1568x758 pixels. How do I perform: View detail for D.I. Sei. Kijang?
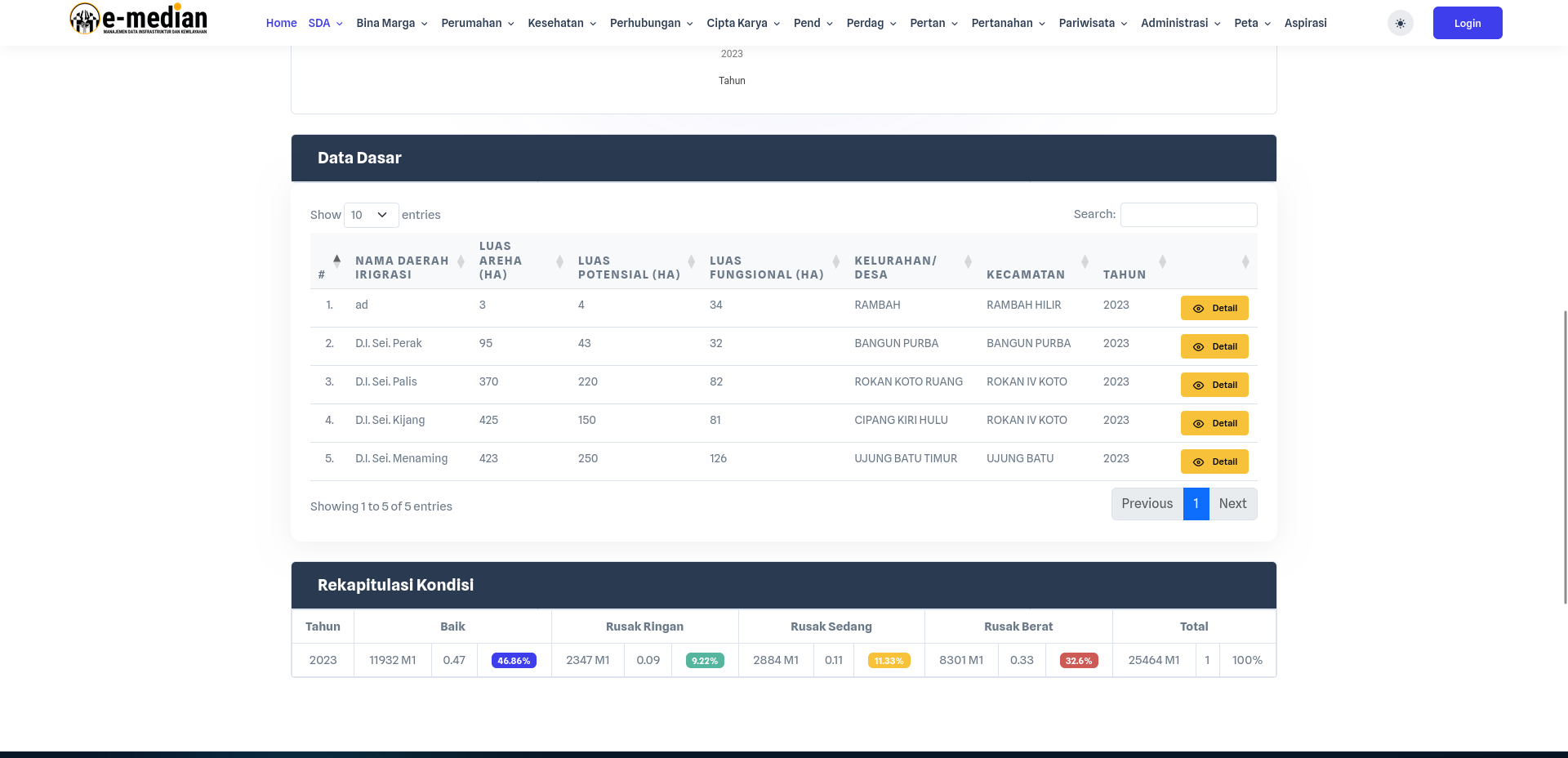click(1214, 423)
